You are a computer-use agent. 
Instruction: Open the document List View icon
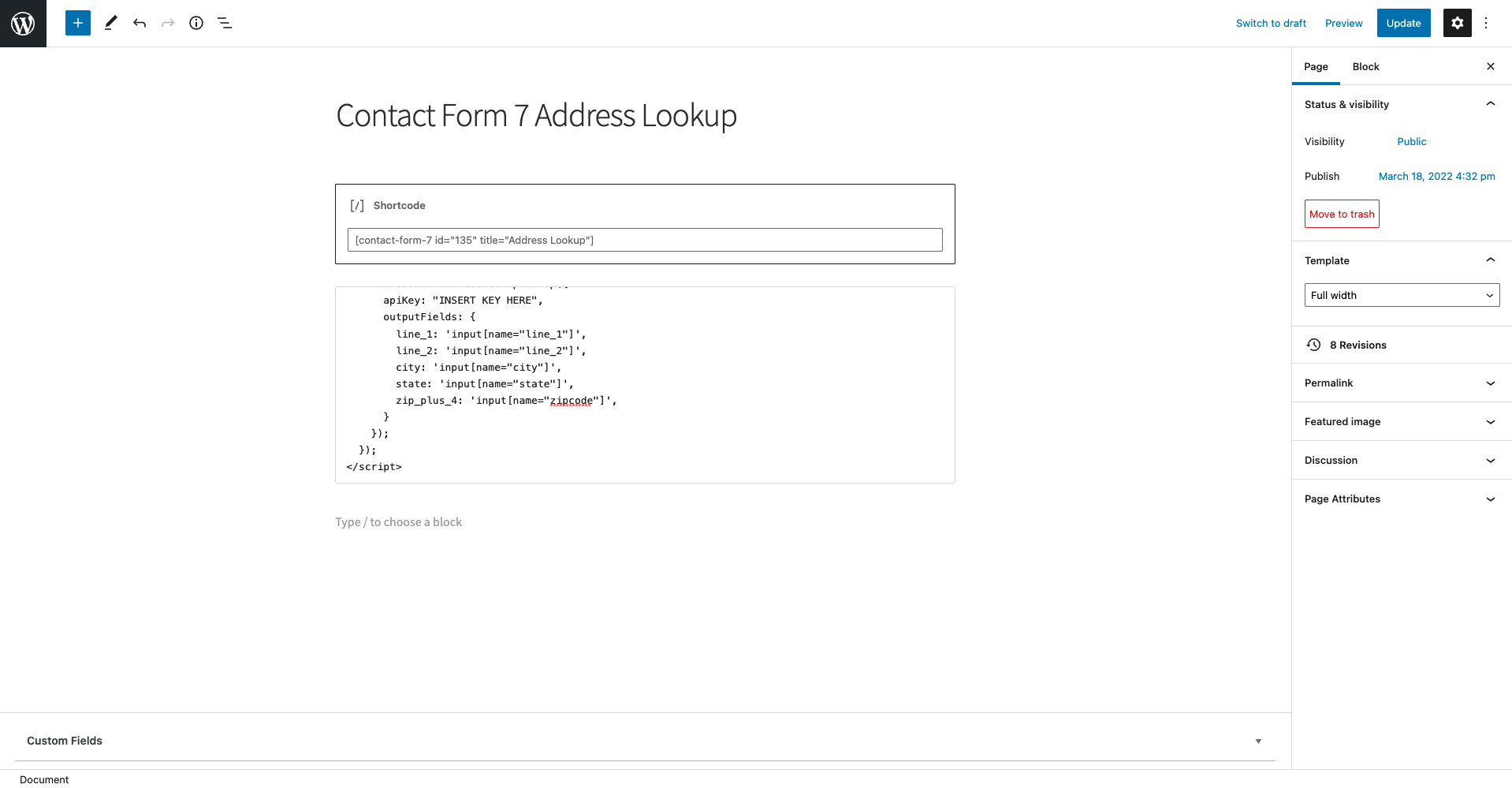point(225,23)
